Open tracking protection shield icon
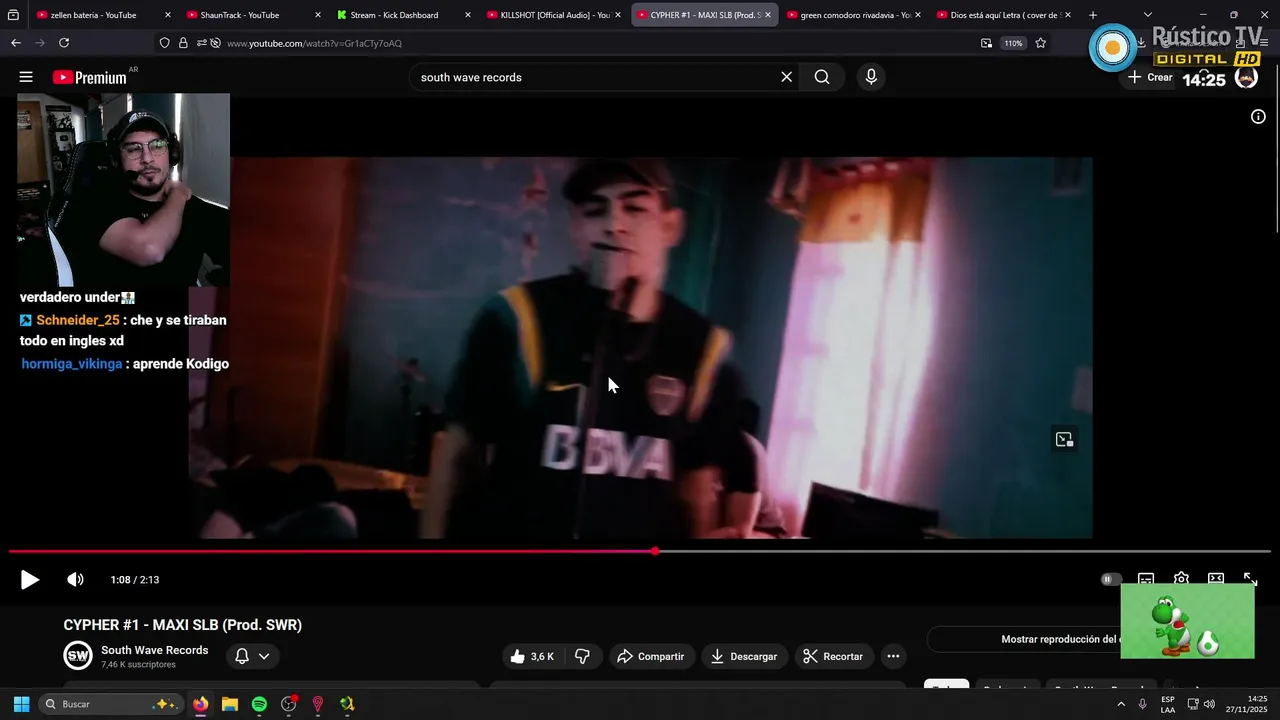Image resolution: width=1280 pixels, height=720 pixels. tap(165, 43)
